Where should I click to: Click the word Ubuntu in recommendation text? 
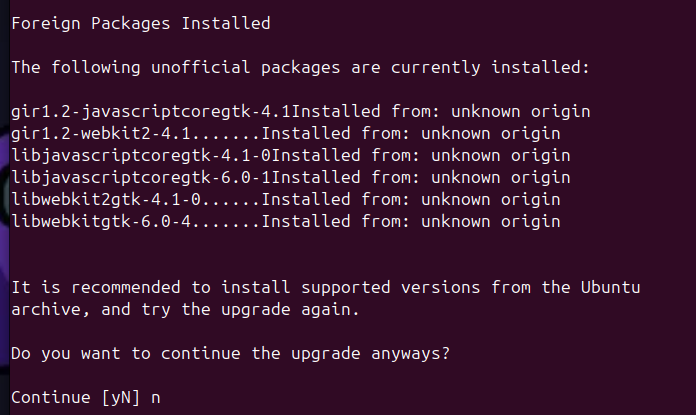pos(610,288)
